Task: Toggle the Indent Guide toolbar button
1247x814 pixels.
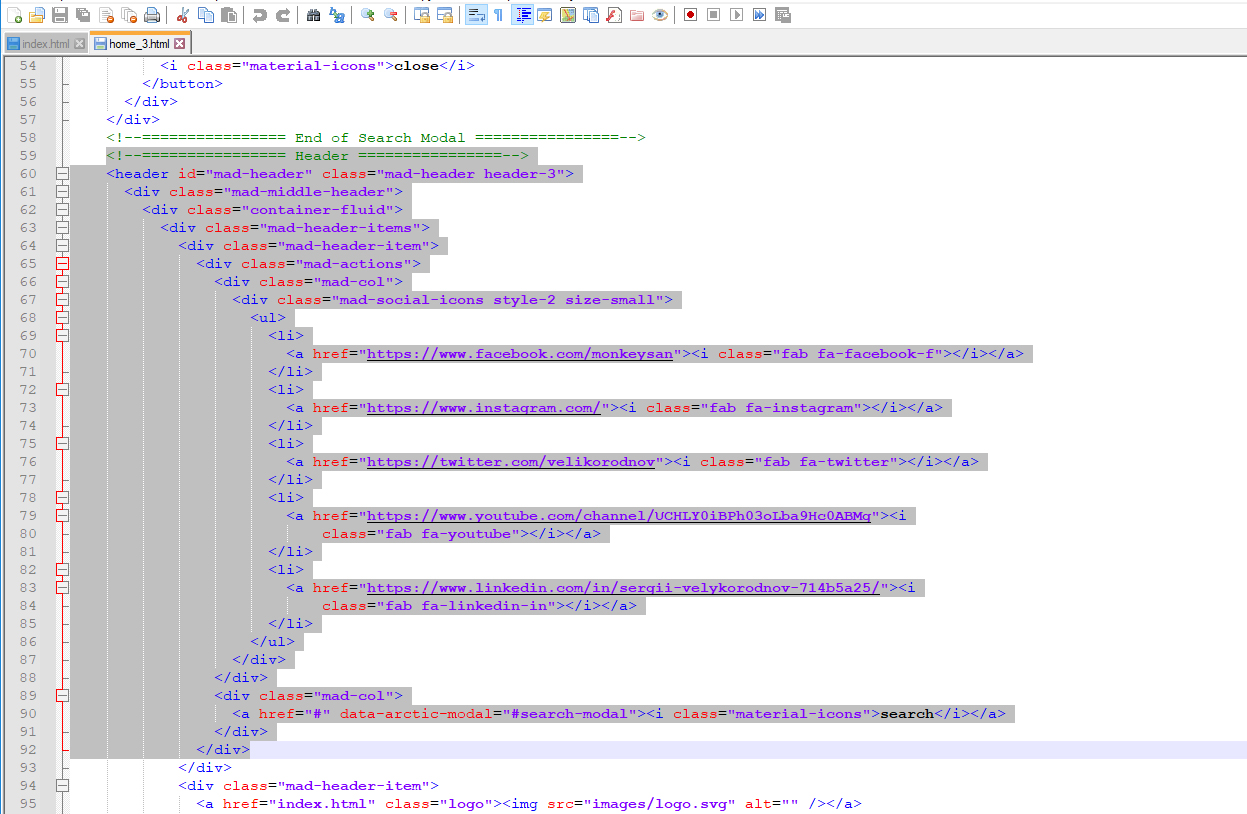Action: (523, 15)
